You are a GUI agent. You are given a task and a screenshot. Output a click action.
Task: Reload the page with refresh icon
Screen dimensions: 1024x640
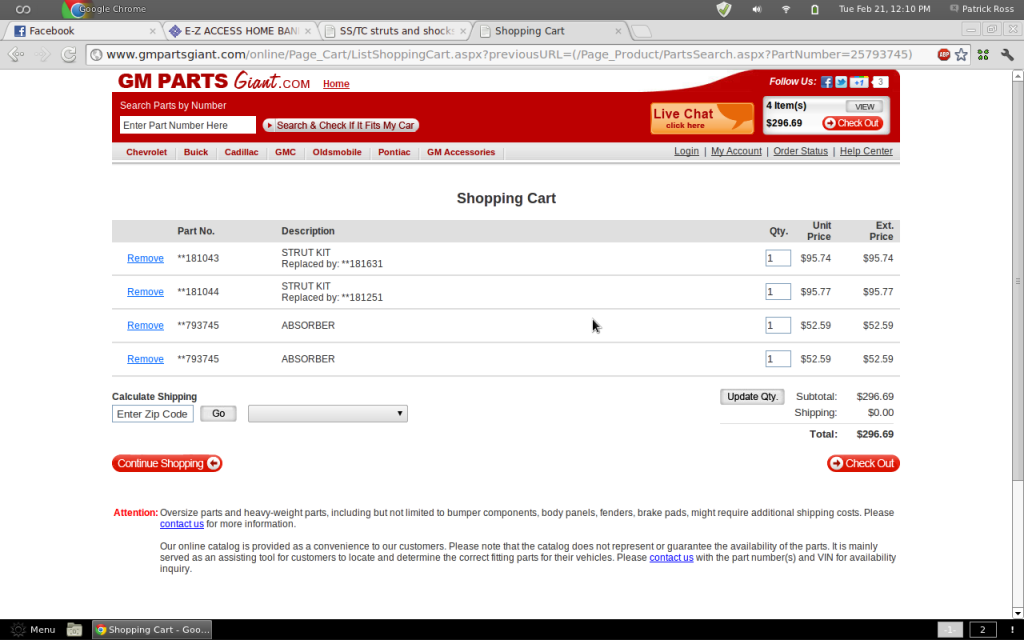tap(69, 54)
